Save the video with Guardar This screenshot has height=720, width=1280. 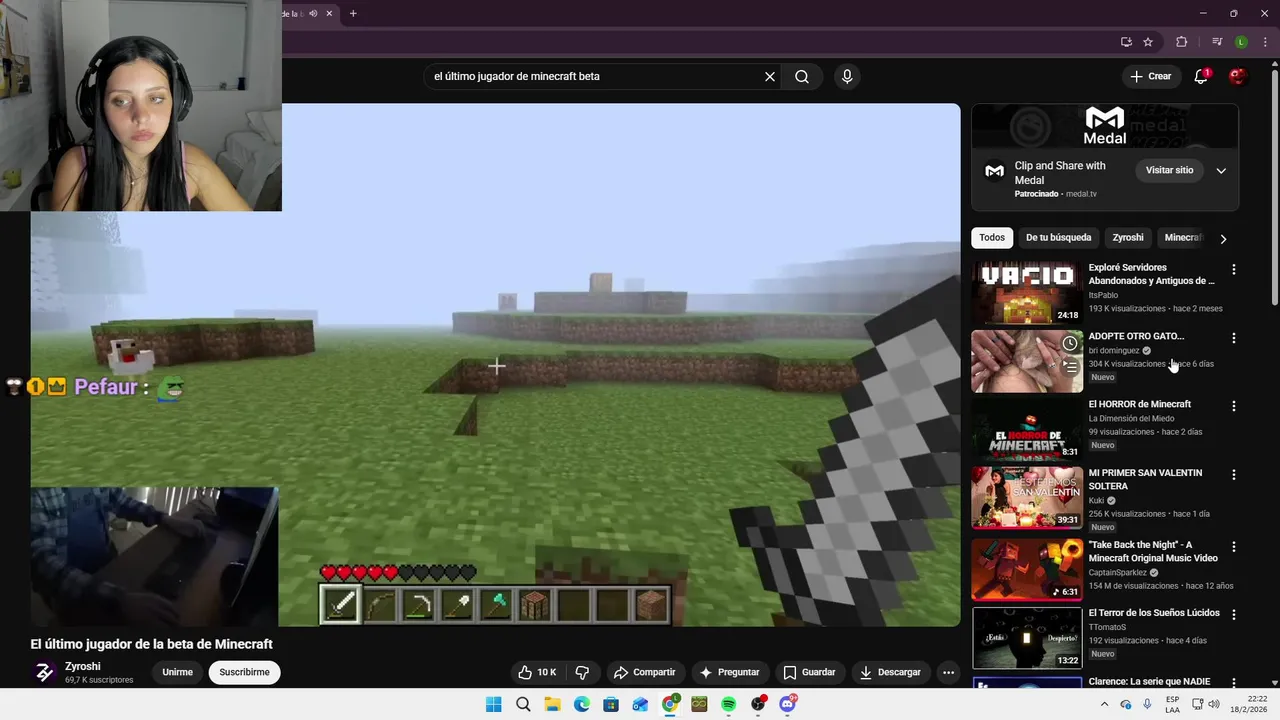click(x=809, y=672)
